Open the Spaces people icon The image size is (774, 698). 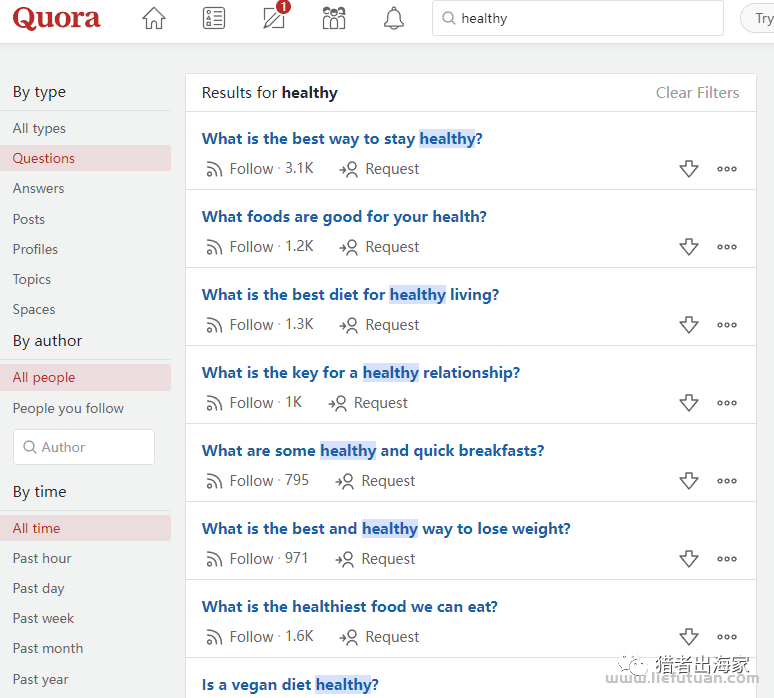point(334,18)
